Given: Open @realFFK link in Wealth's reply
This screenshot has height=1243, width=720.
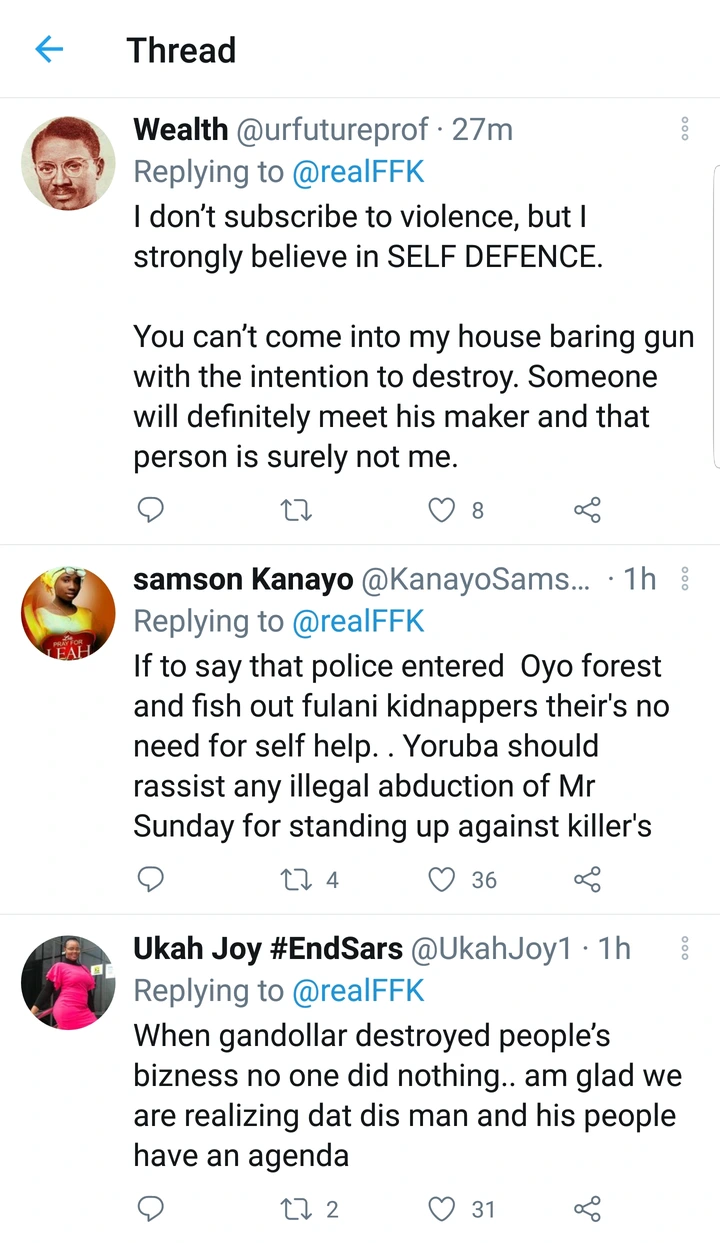Looking at the screenshot, I should 358,172.
